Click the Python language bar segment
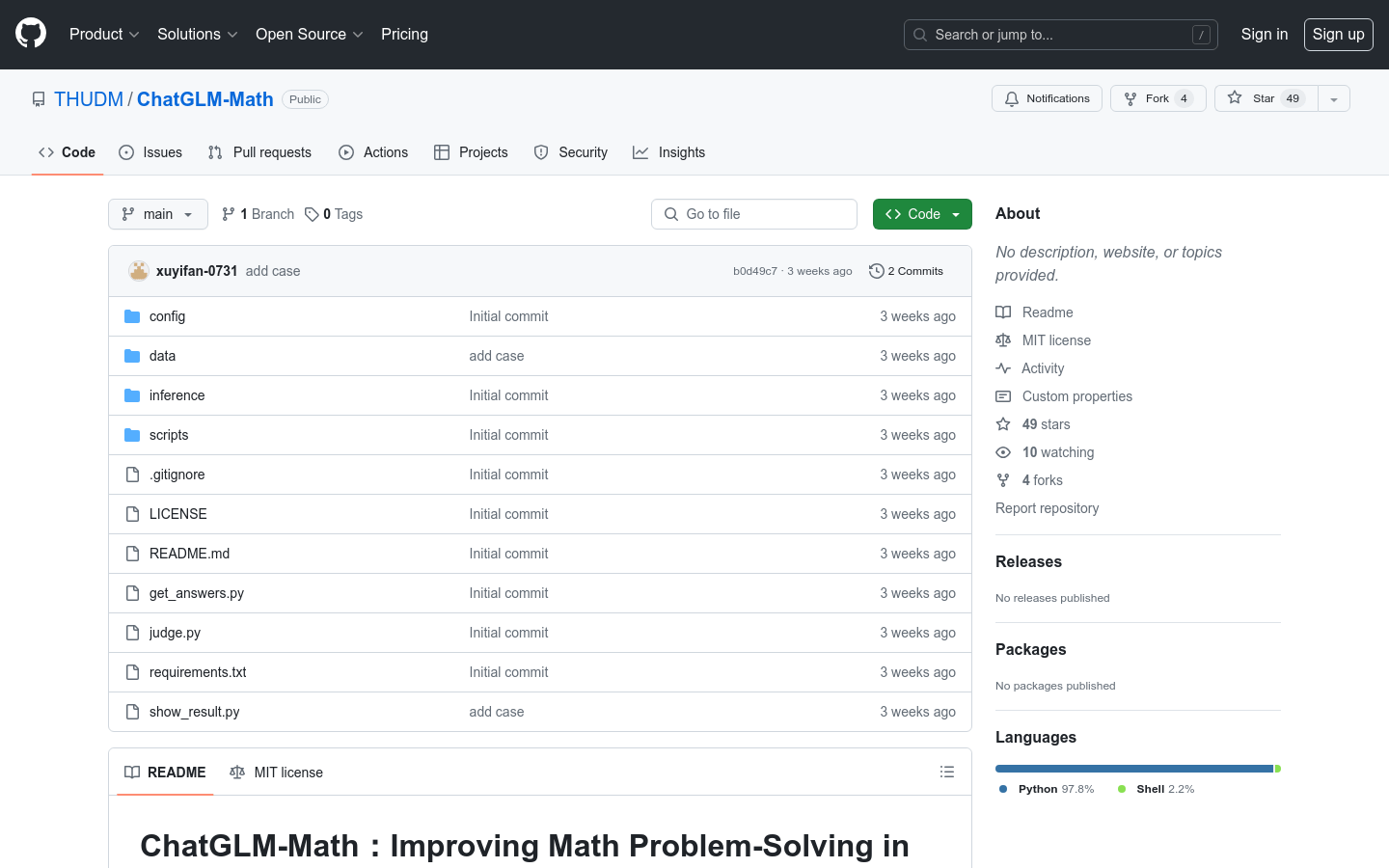This screenshot has width=1389, height=868. click(1134, 769)
